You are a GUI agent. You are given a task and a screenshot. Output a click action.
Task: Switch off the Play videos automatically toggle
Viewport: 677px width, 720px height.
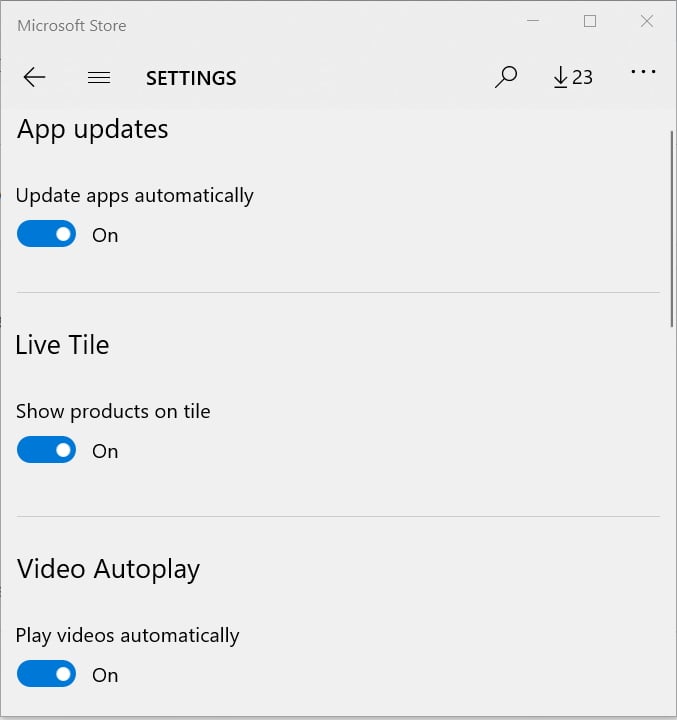click(x=46, y=674)
